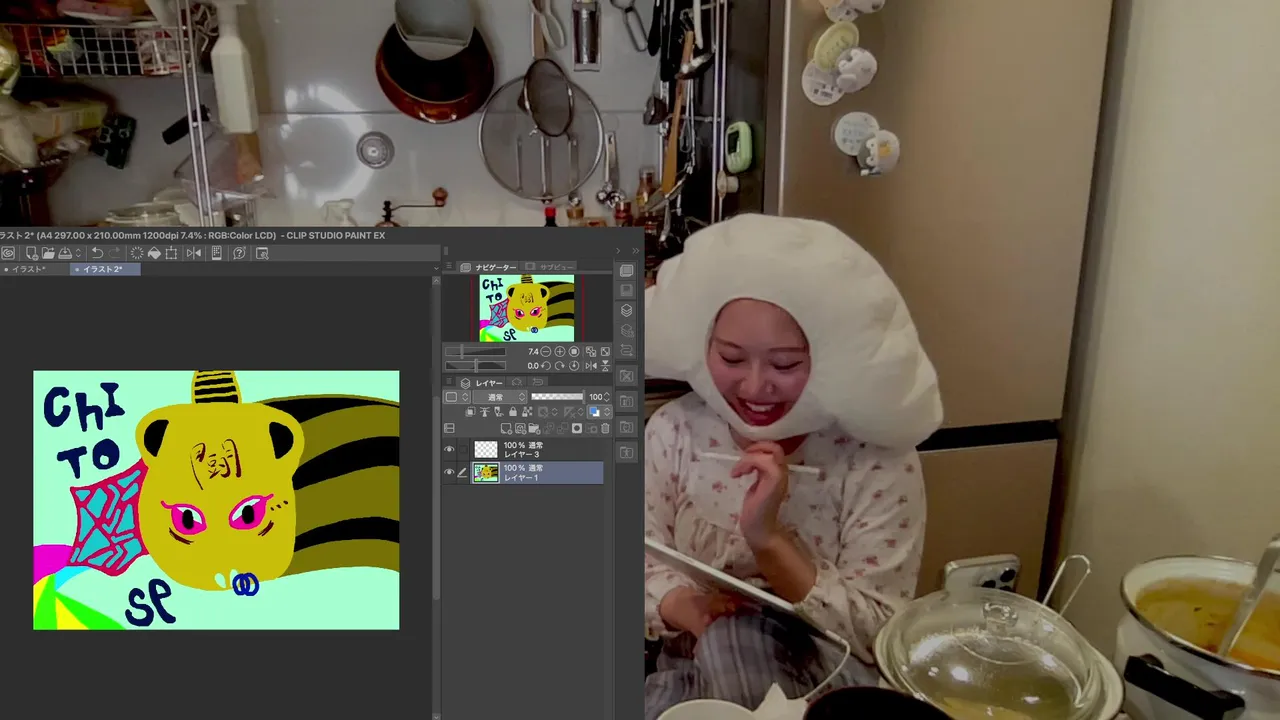
Task: Click the Navigator preview thumbnail
Action: tap(527, 308)
